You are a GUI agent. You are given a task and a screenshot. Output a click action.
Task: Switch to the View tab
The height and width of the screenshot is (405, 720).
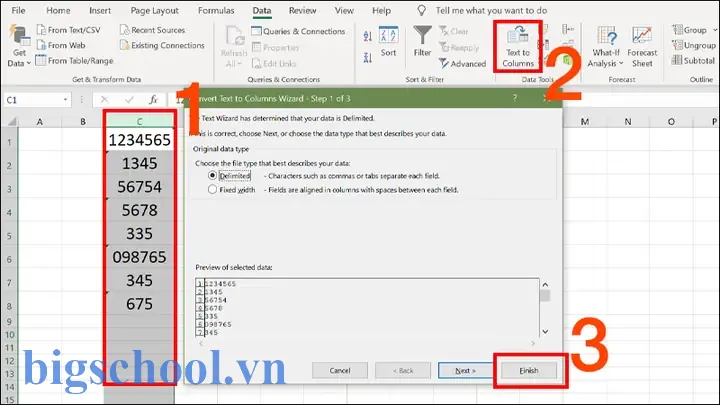[x=344, y=10]
